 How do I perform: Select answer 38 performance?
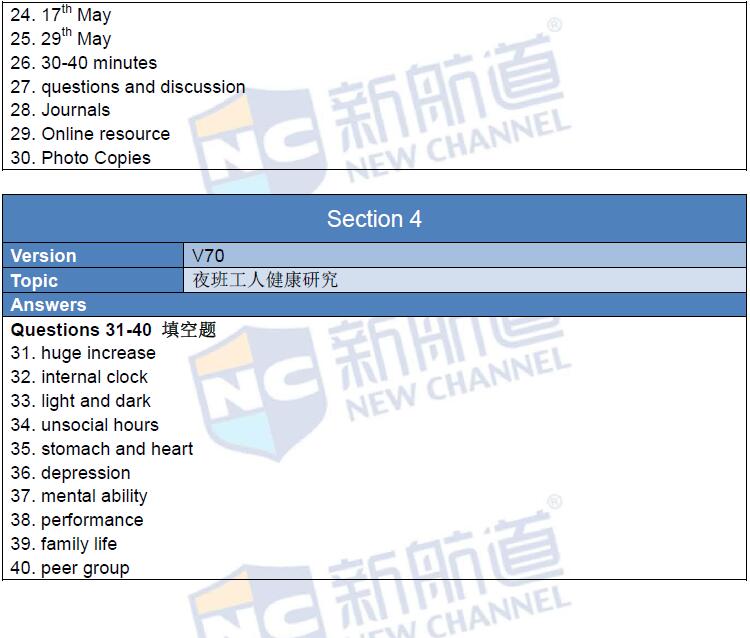click(x=77, y=520)
